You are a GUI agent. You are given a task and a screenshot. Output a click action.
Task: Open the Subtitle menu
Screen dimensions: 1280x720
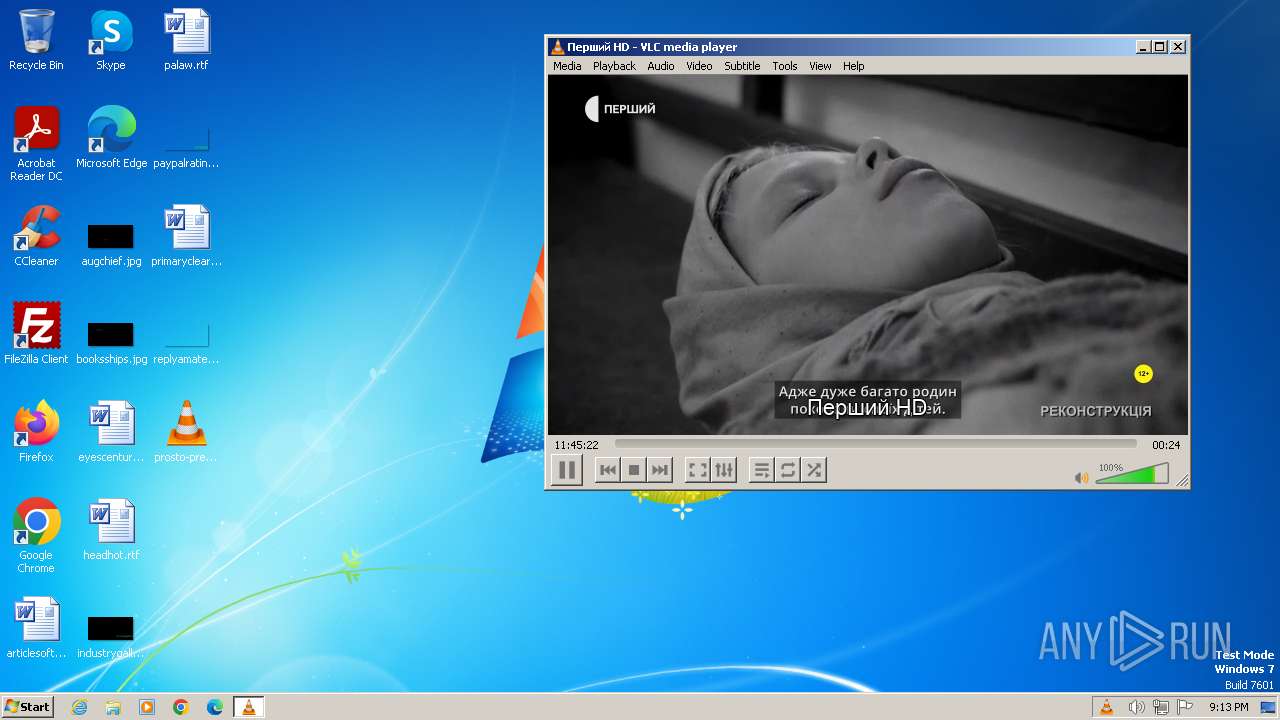[742, 66]
